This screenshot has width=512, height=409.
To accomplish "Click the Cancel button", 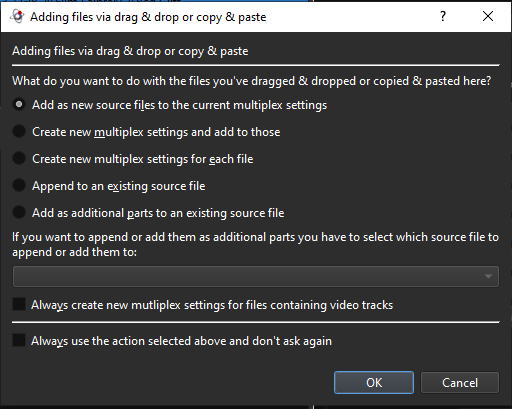I will click(x=460, y=383).
